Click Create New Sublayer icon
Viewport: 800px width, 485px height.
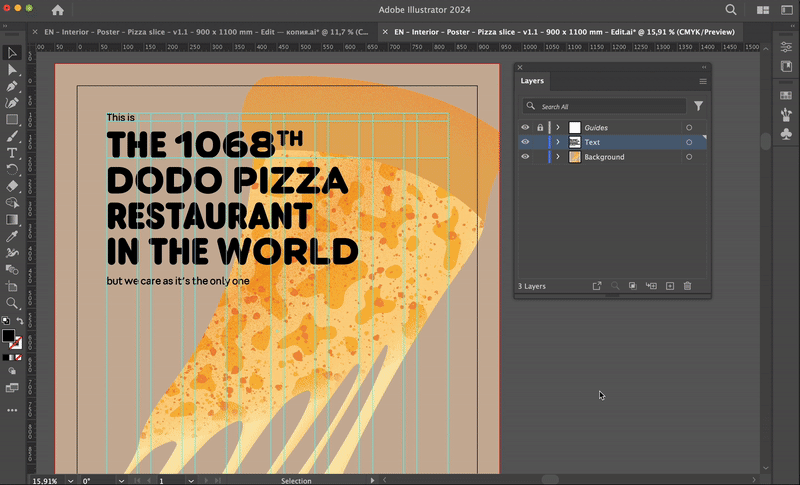coord(651,286)
